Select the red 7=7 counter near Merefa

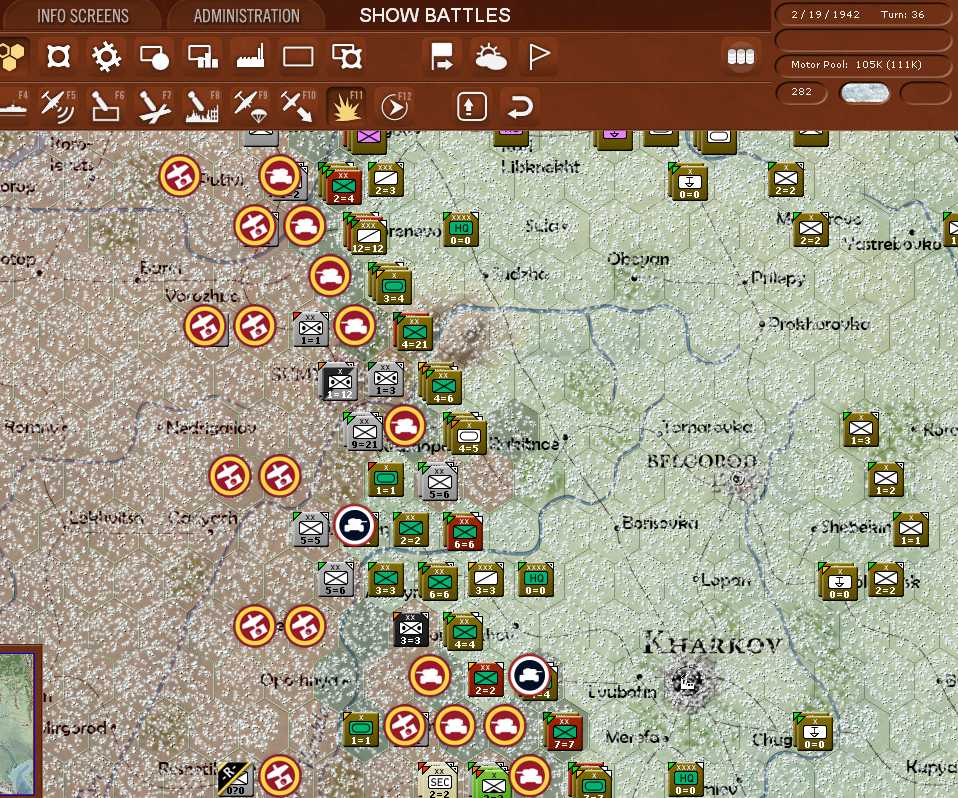point(564,732)
